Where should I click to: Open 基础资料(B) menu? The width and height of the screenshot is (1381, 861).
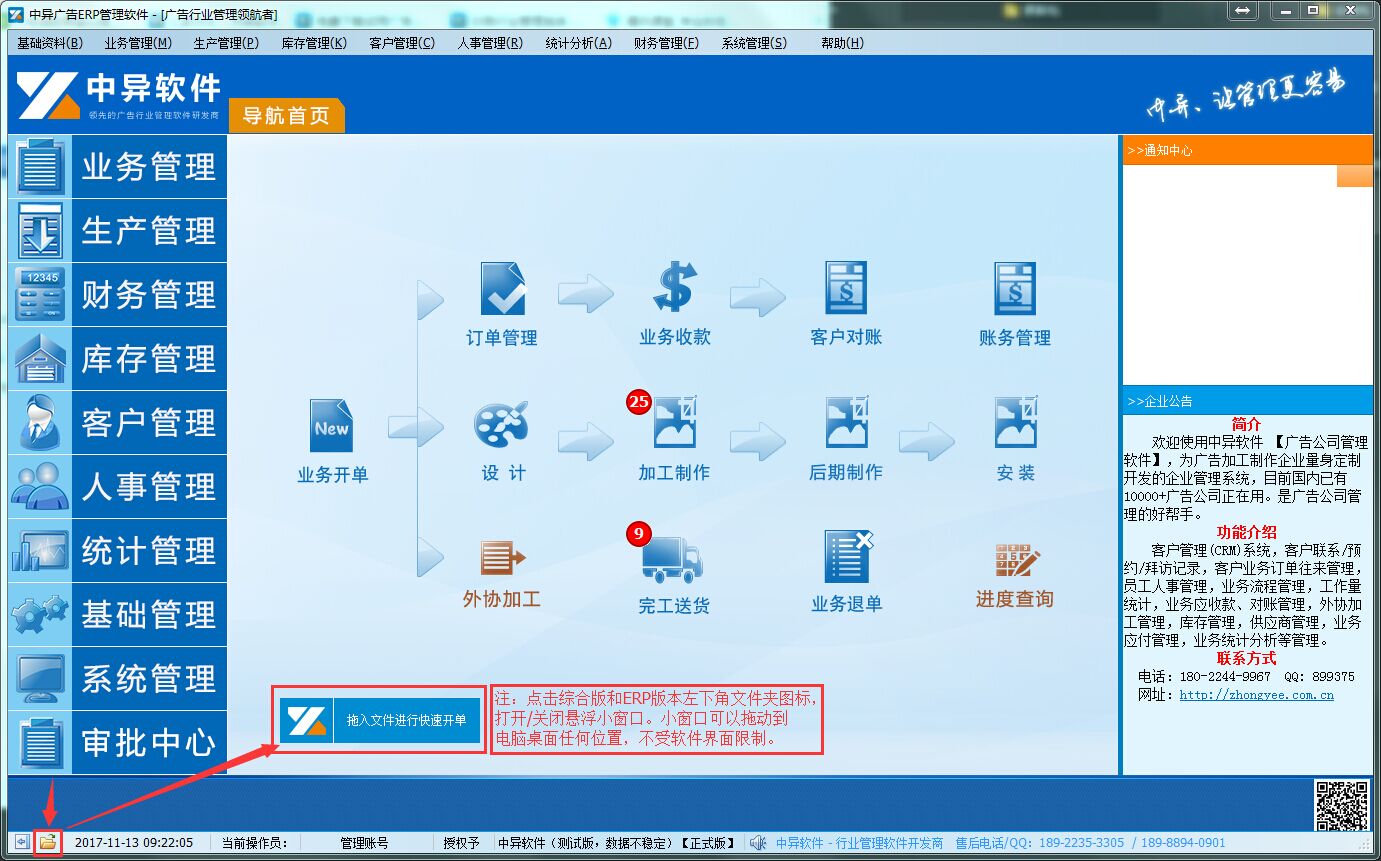coord(50,43)
